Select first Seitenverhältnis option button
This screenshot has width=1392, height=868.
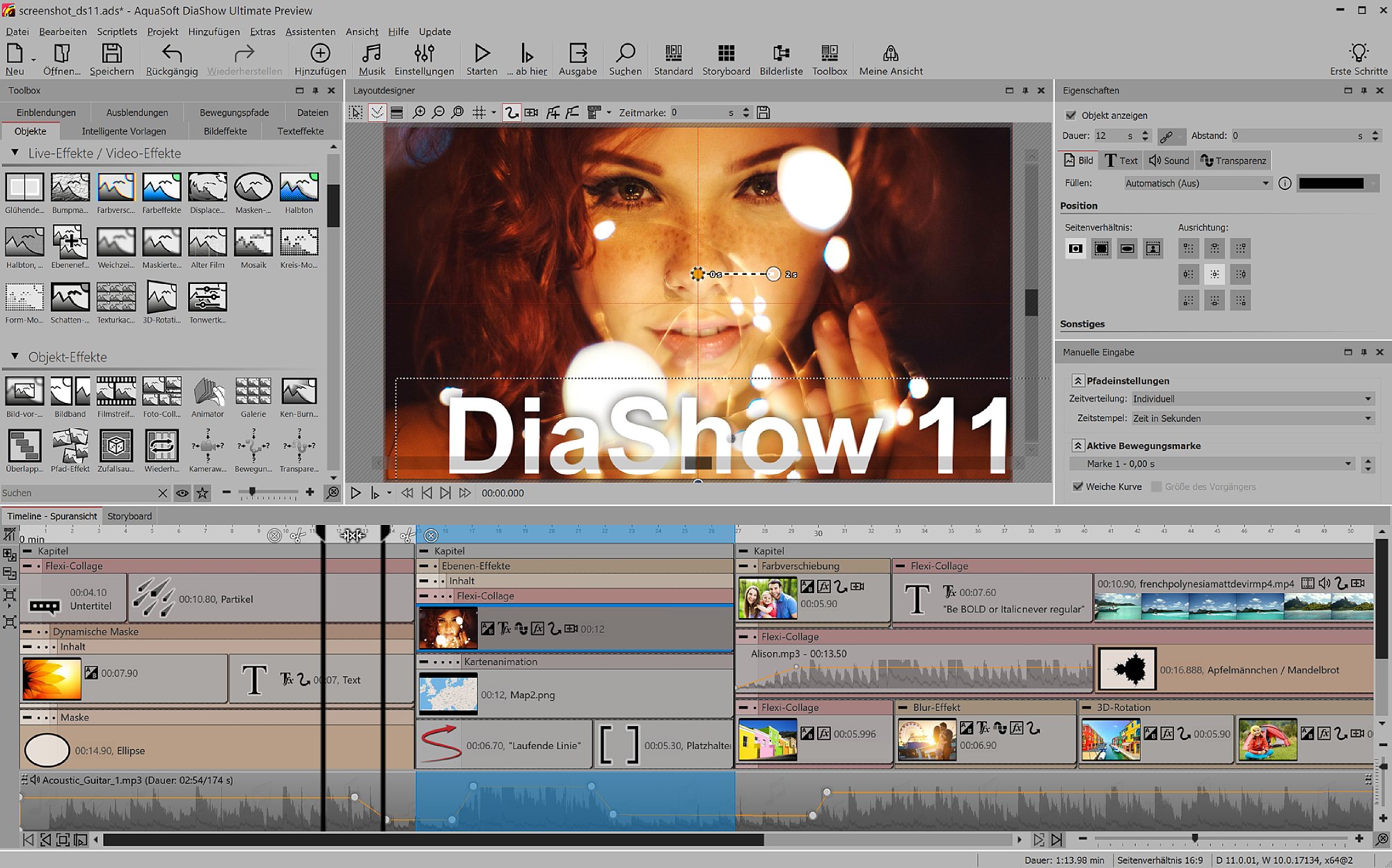(1076, 248)
